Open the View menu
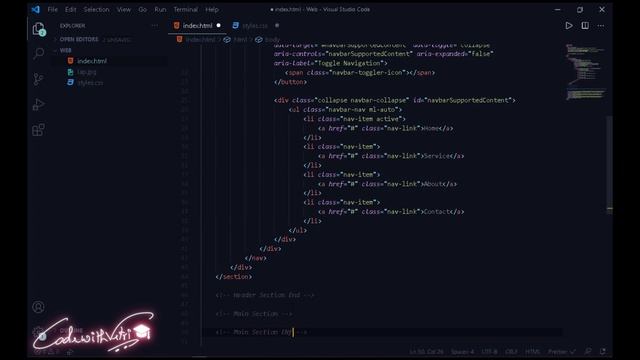640x360 pixels. point(124,9)
